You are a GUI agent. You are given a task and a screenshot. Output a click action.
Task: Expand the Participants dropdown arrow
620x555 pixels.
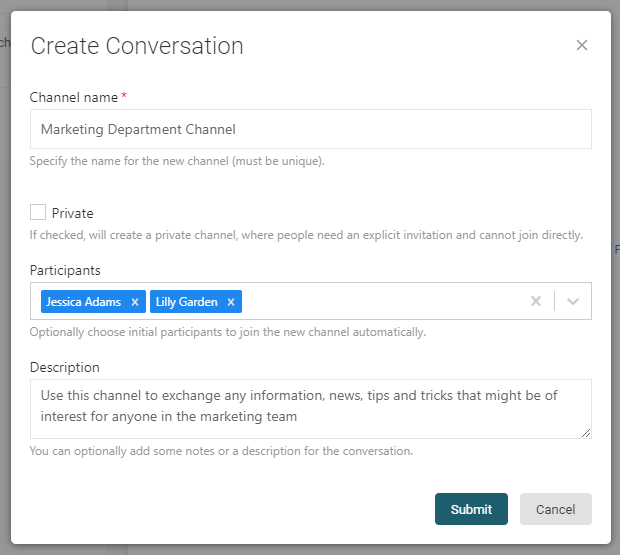click(x=573, y=301)
